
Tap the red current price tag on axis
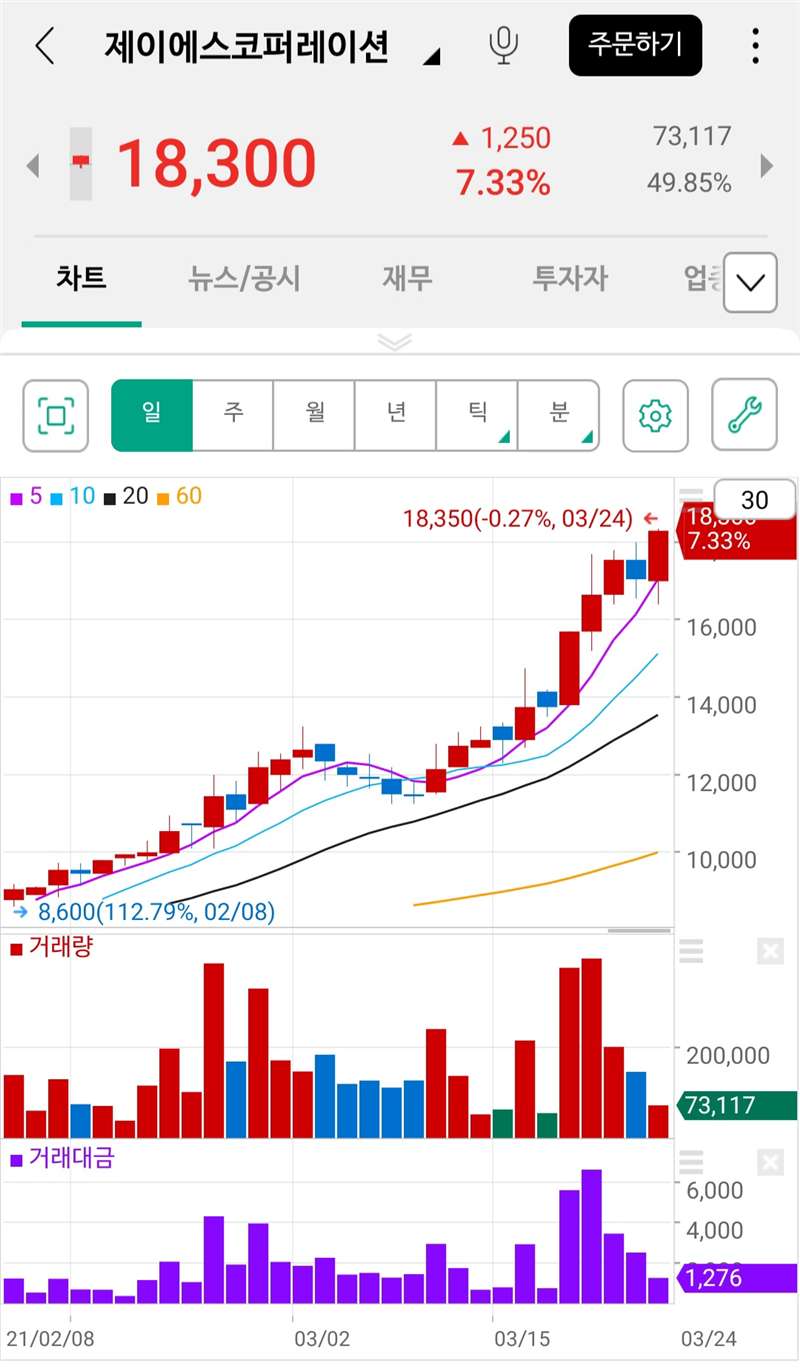click(x=737, y=530)
